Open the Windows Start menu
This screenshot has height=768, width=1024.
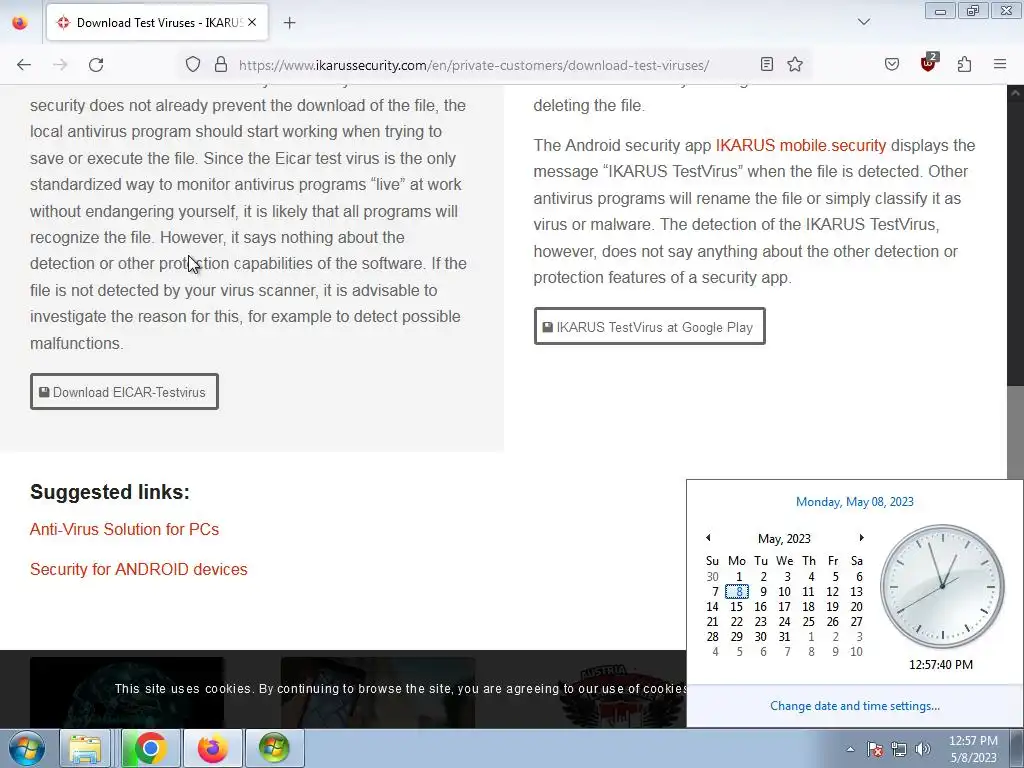click(x=27, y=748)
